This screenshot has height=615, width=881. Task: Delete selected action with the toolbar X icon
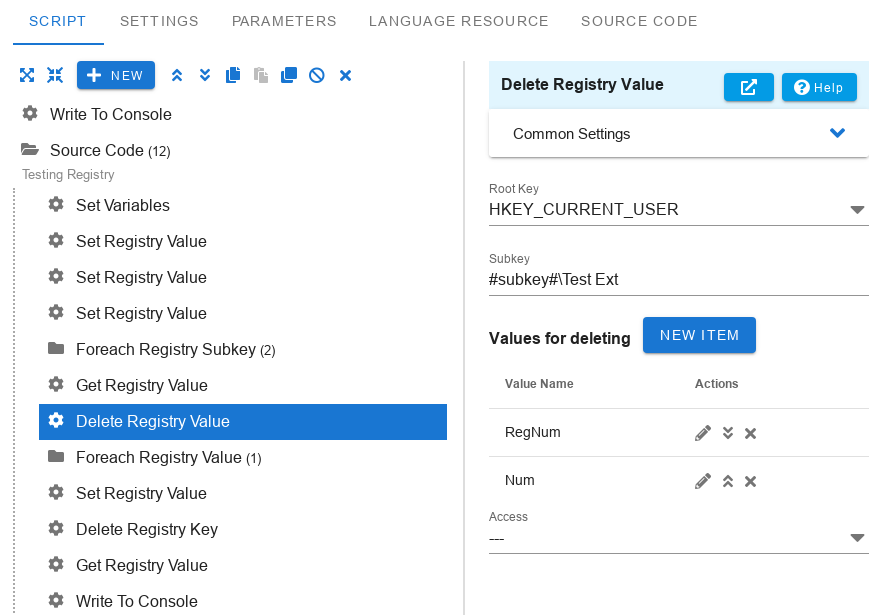[x=346, y=75]
